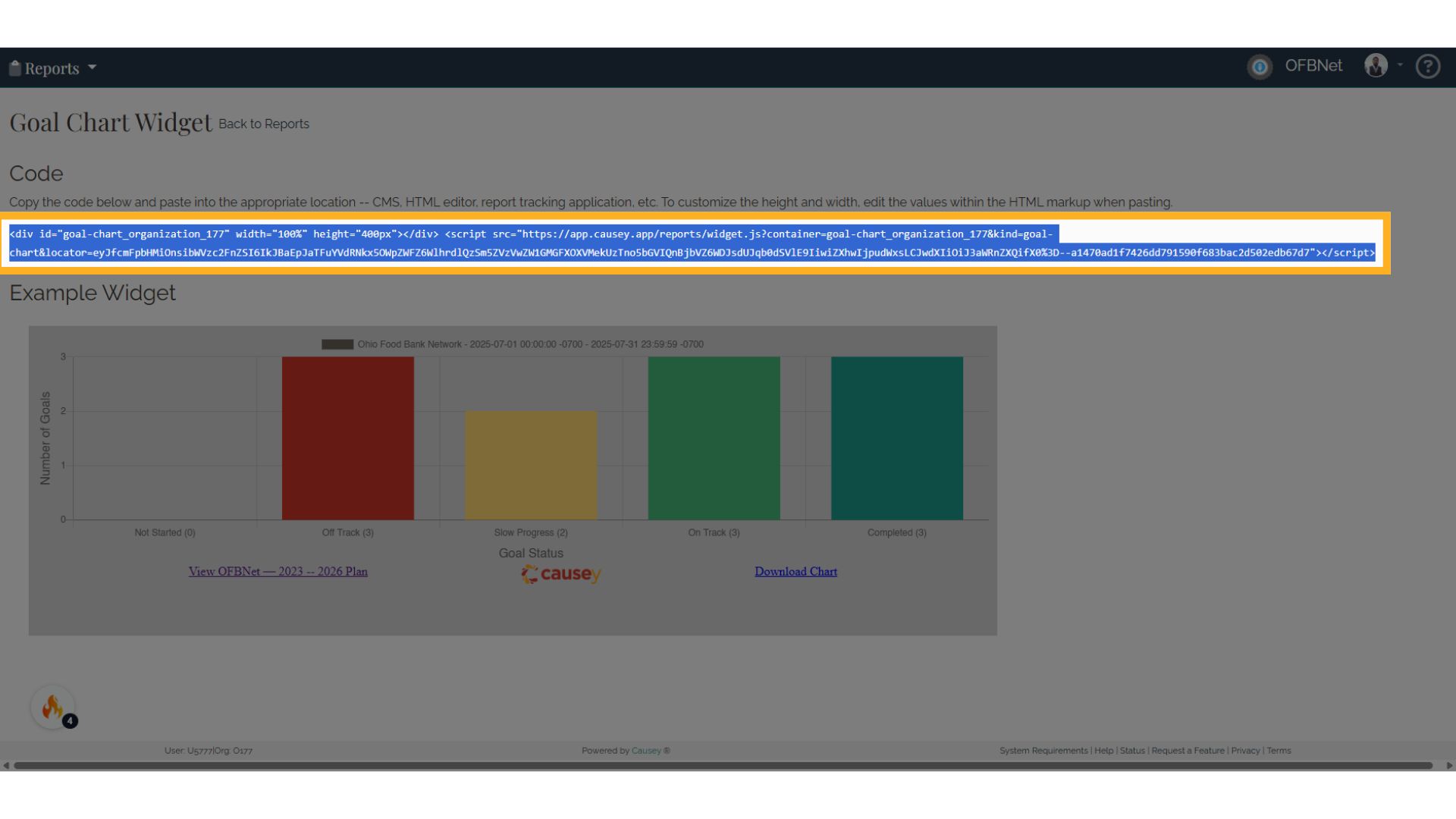Go Back to Reports
The image size is (1456, 819).
point(264,124)
